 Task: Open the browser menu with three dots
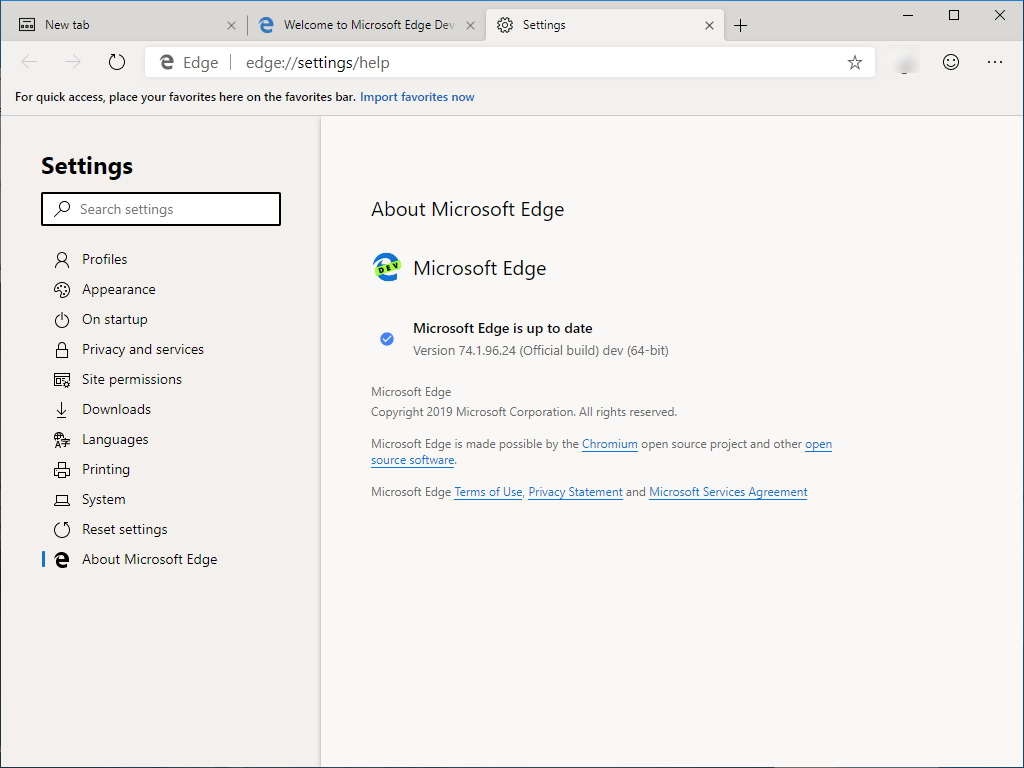pos(994,62)
